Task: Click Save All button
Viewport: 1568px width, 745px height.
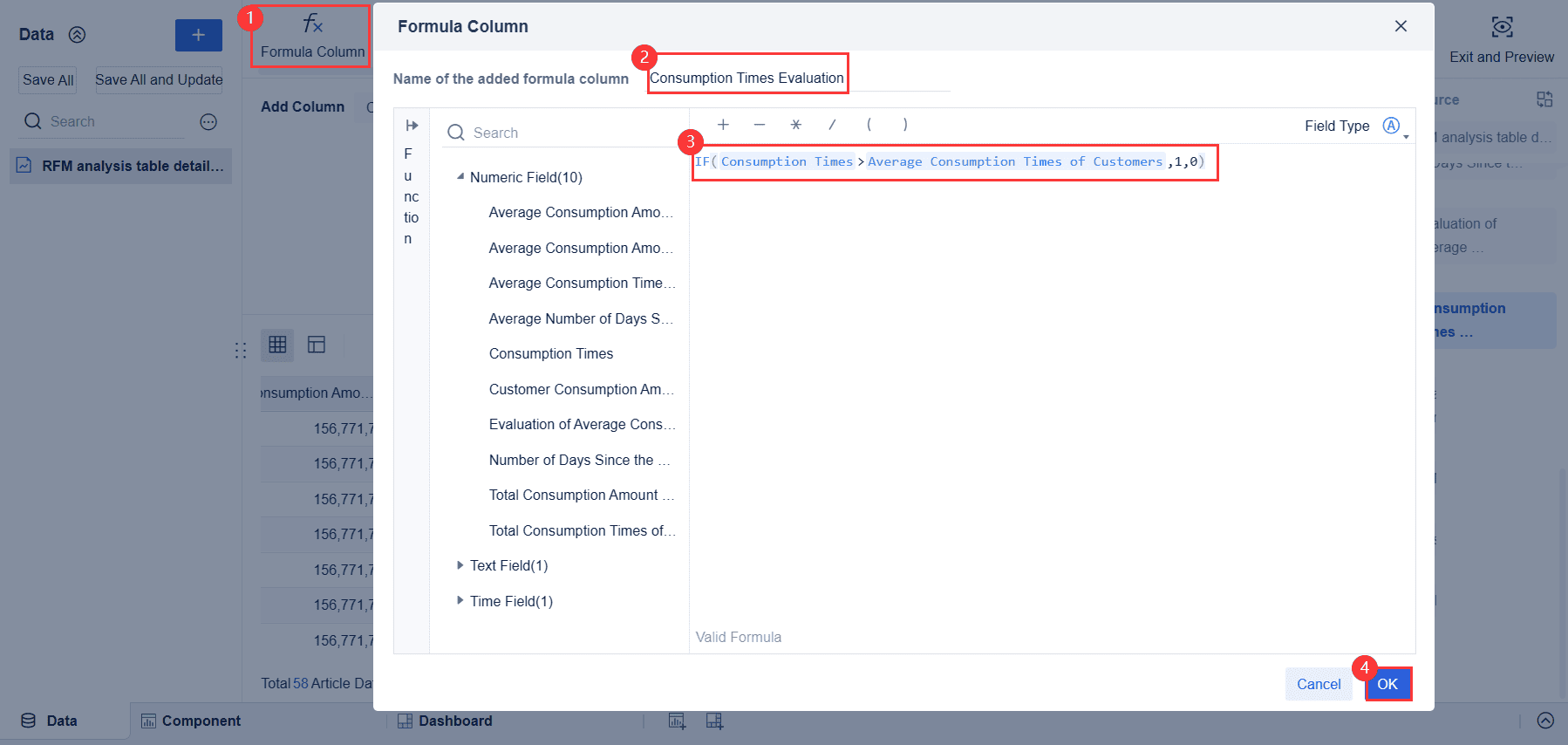Action: [48, 80]
